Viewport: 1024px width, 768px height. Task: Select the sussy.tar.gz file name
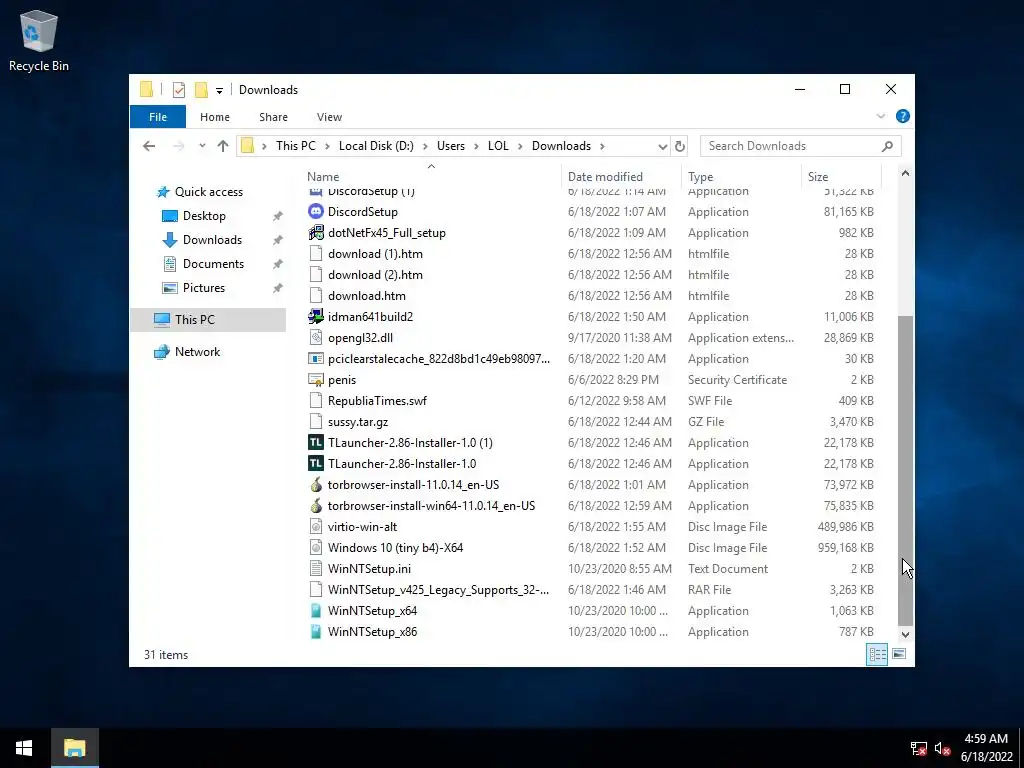pyautogui.click(x=358, y=422)
